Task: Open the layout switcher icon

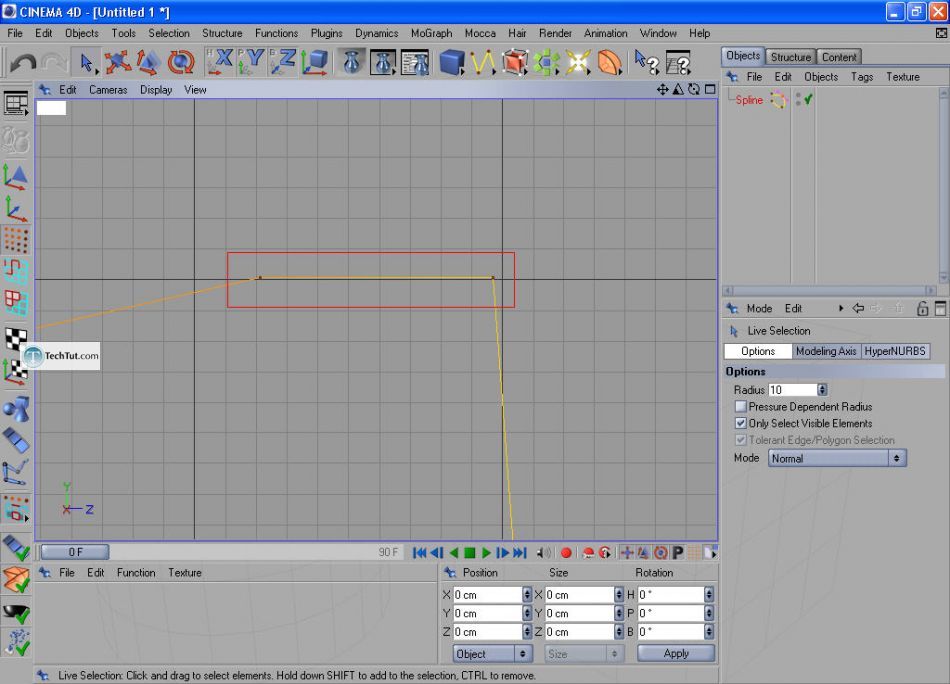Action: 16,104
